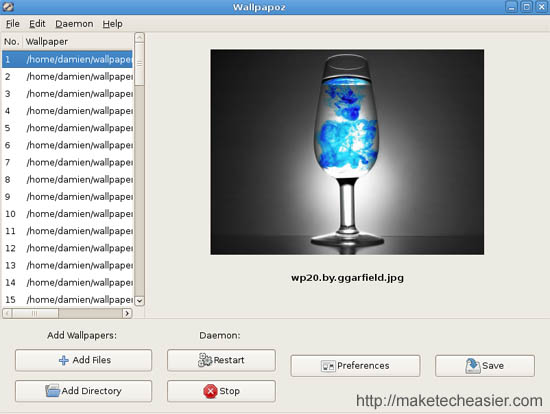Click the blue plus Add Files icon

[63, 360]
